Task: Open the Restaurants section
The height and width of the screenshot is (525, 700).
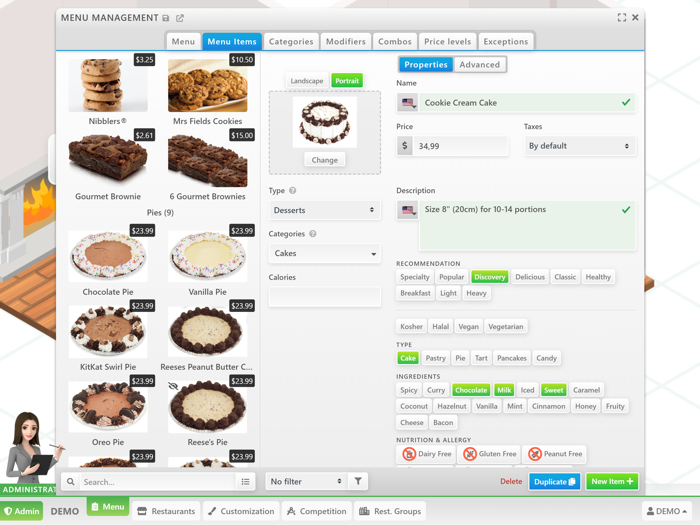Action: coord(167,511)
